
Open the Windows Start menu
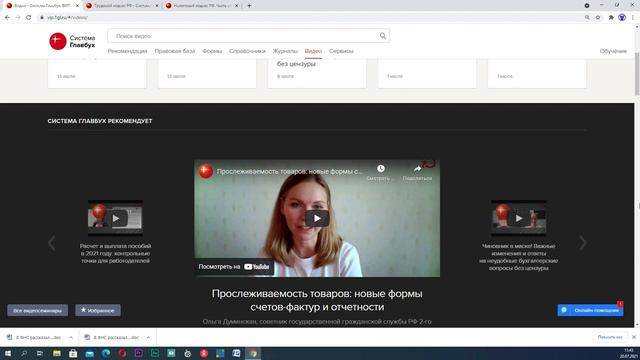click(x=8, y=353)
